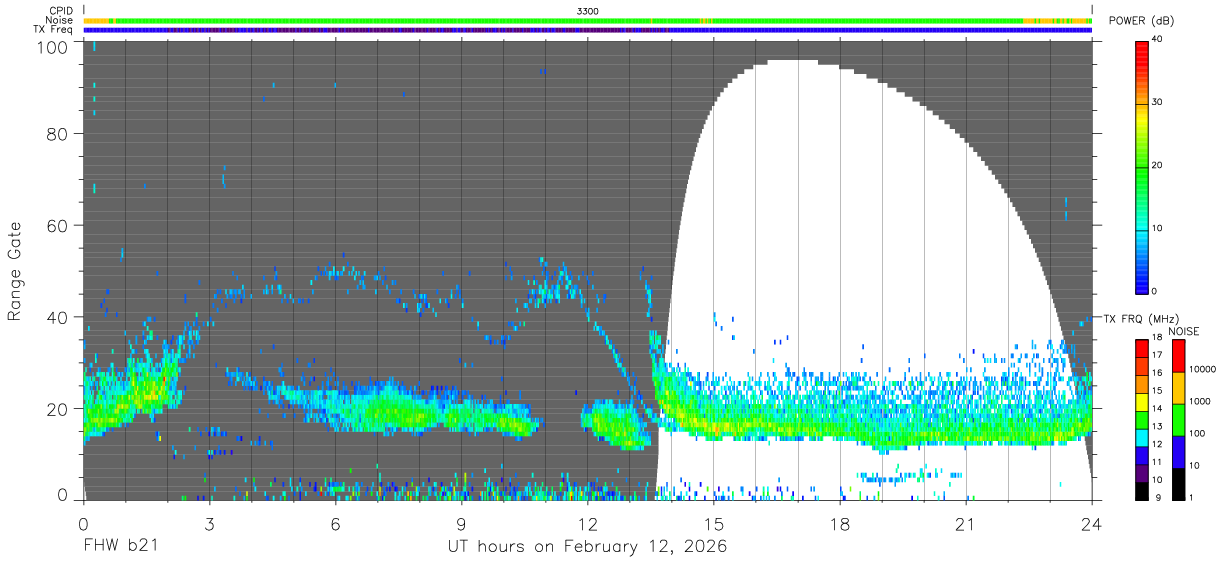Click the 24 hour tick on the UT axis
The height and width of the screenshot is (567, 1228).
[1092, 523]
